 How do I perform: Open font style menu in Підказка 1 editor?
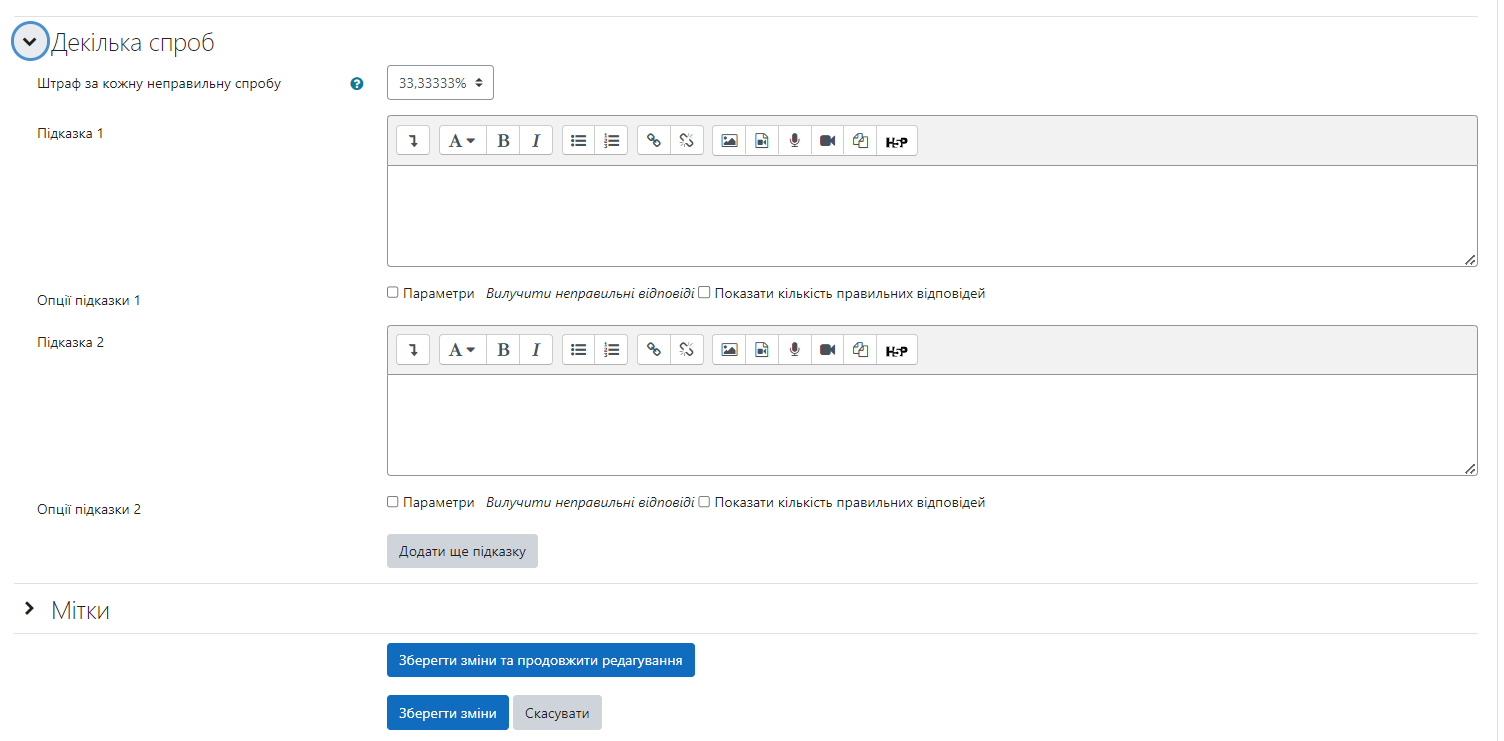click(x=462, y=141)
